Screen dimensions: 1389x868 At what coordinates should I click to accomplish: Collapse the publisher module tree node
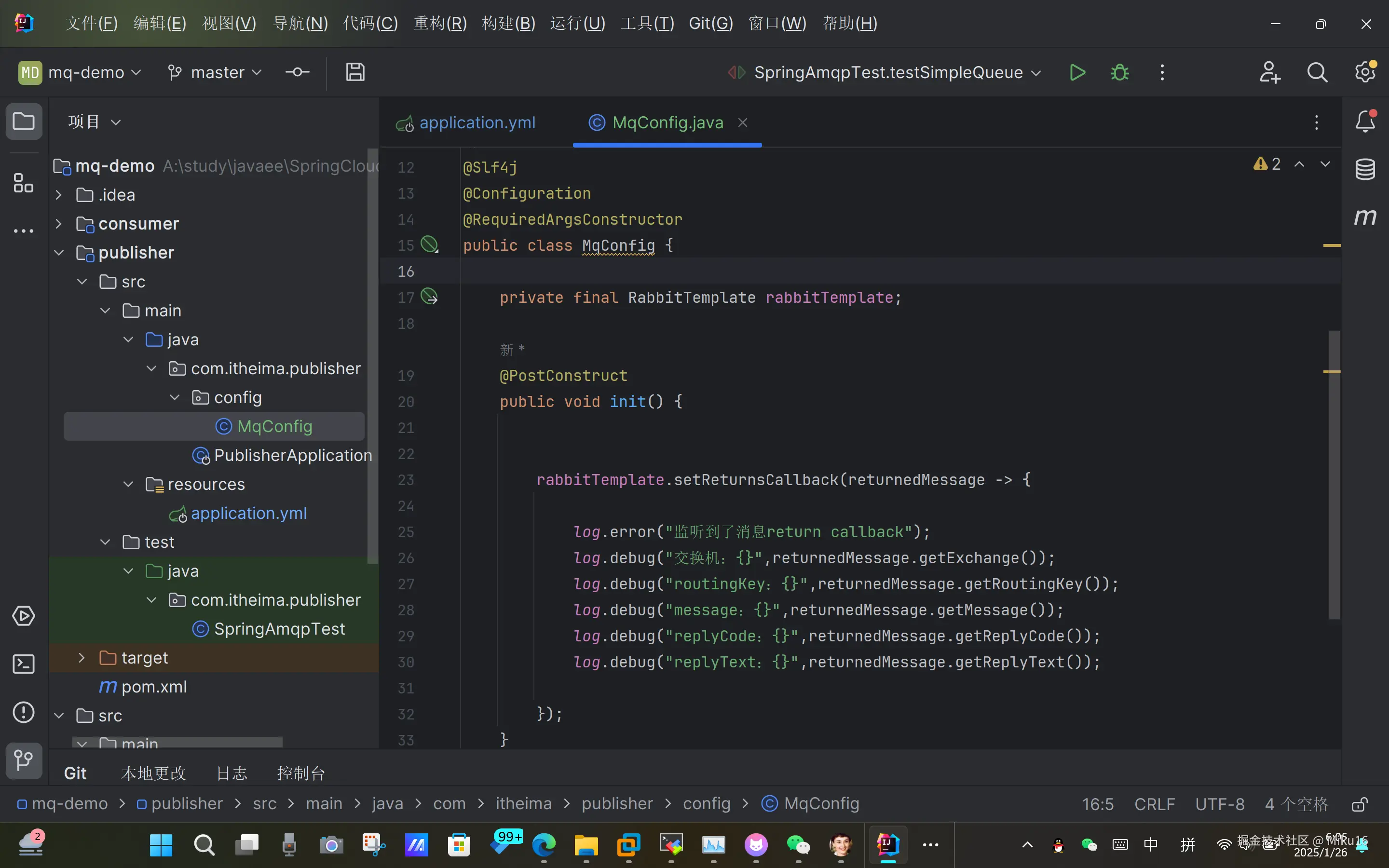(58, 253)
